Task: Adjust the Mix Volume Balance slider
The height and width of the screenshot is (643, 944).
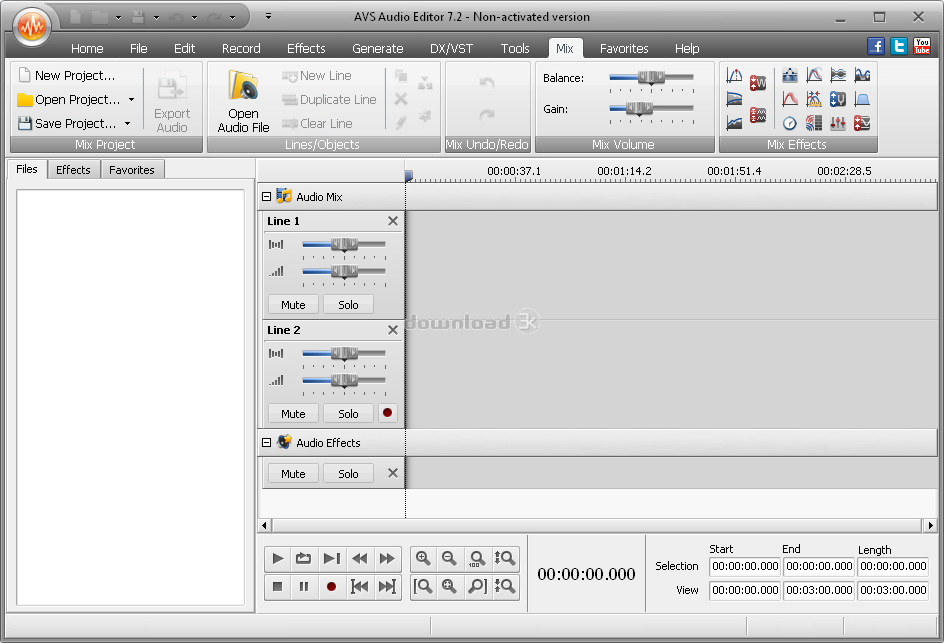Action: (651, 77)
